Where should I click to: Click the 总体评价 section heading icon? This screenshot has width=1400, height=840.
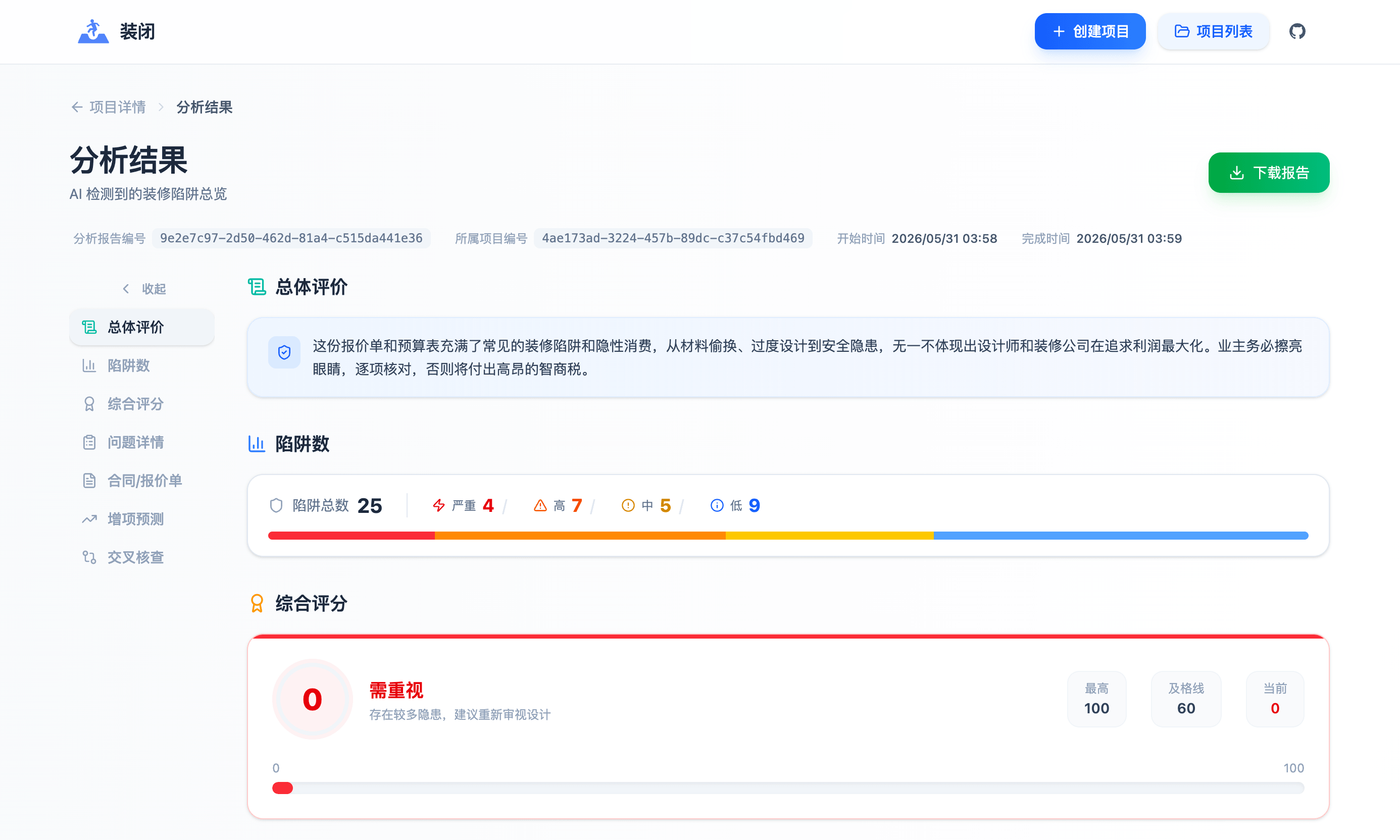click(257, 287)
